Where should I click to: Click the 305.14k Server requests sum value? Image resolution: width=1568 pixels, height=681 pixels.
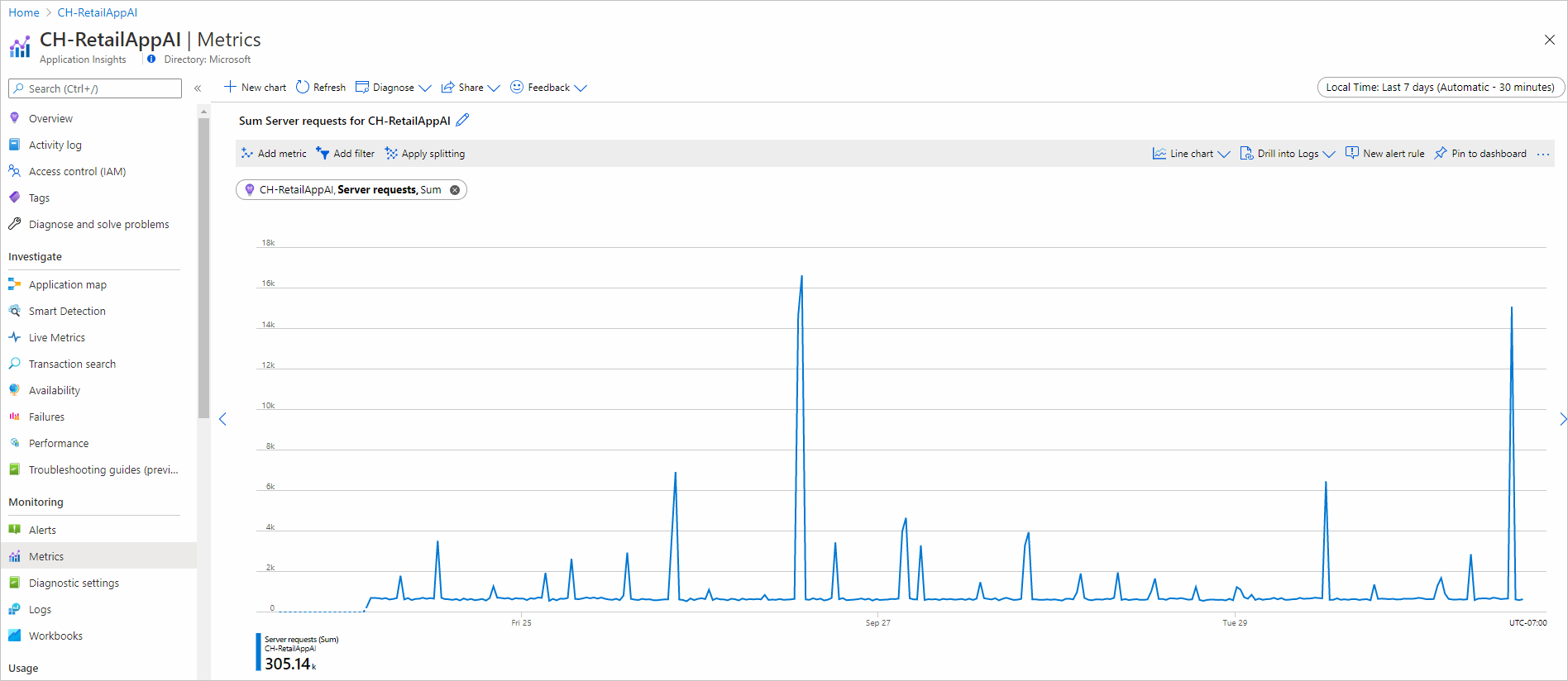tap(290, 664)
